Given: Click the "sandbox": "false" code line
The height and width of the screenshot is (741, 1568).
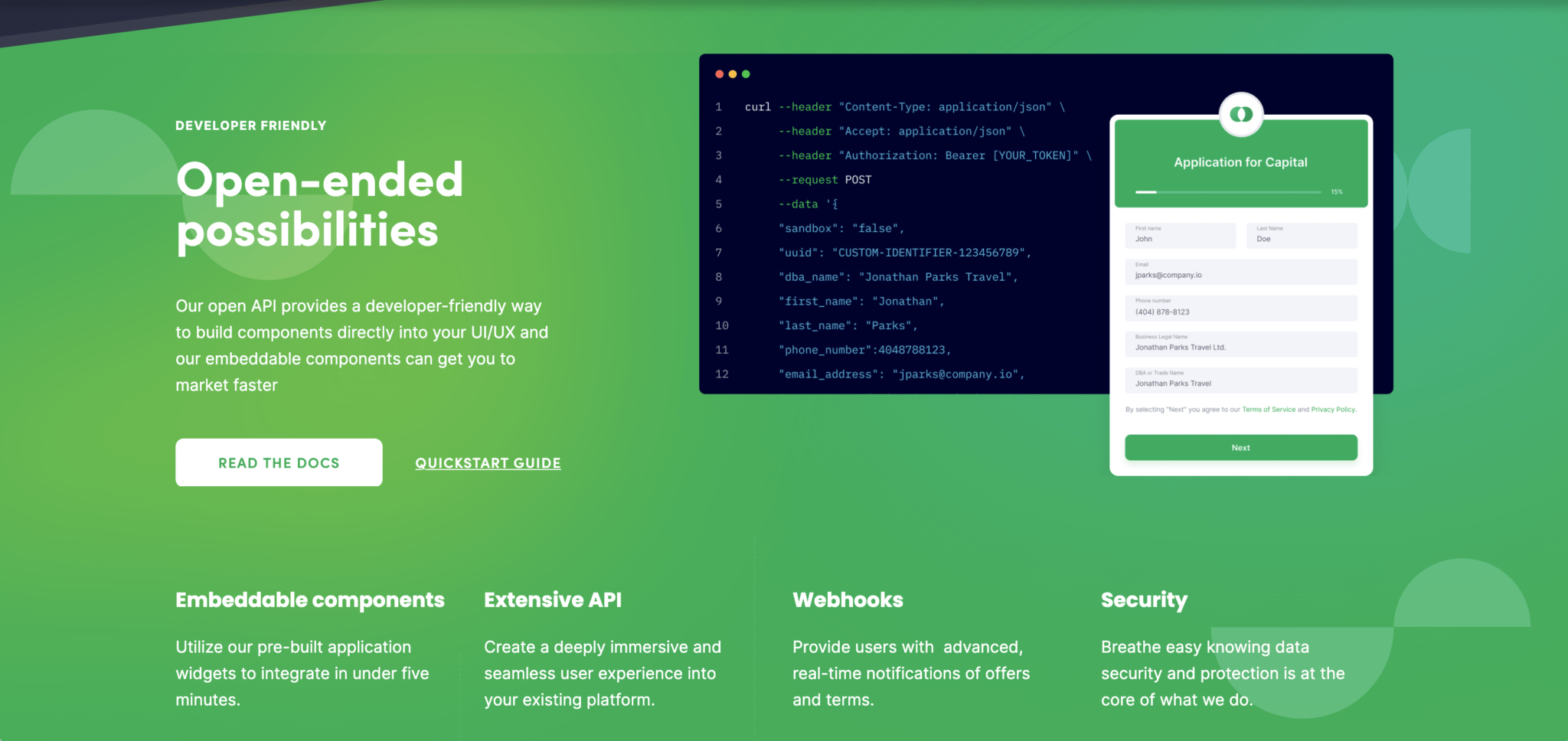Looking at the screenshot, I should point(841,228).
